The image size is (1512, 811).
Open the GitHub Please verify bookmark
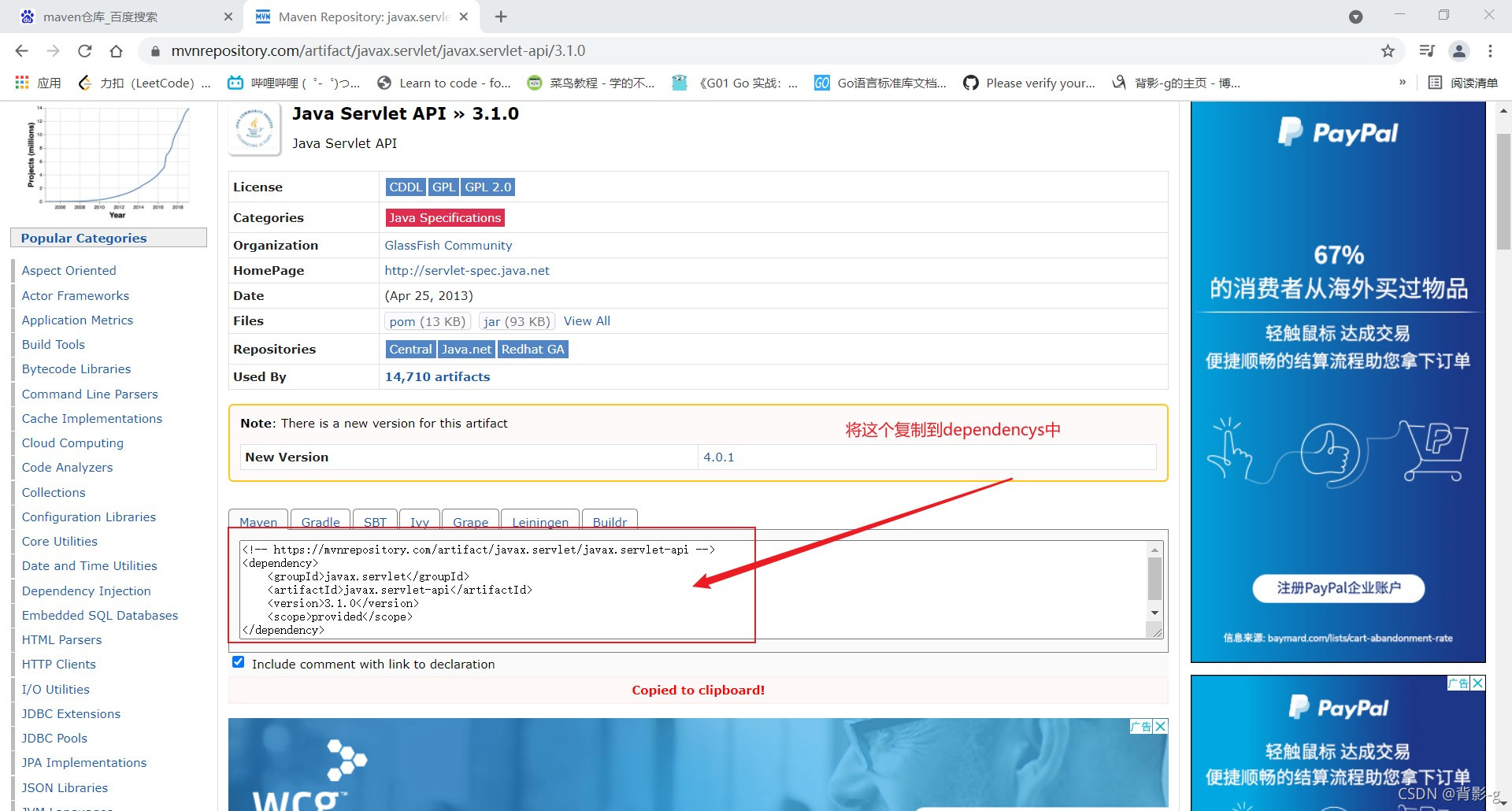[x=1029, y=83]
